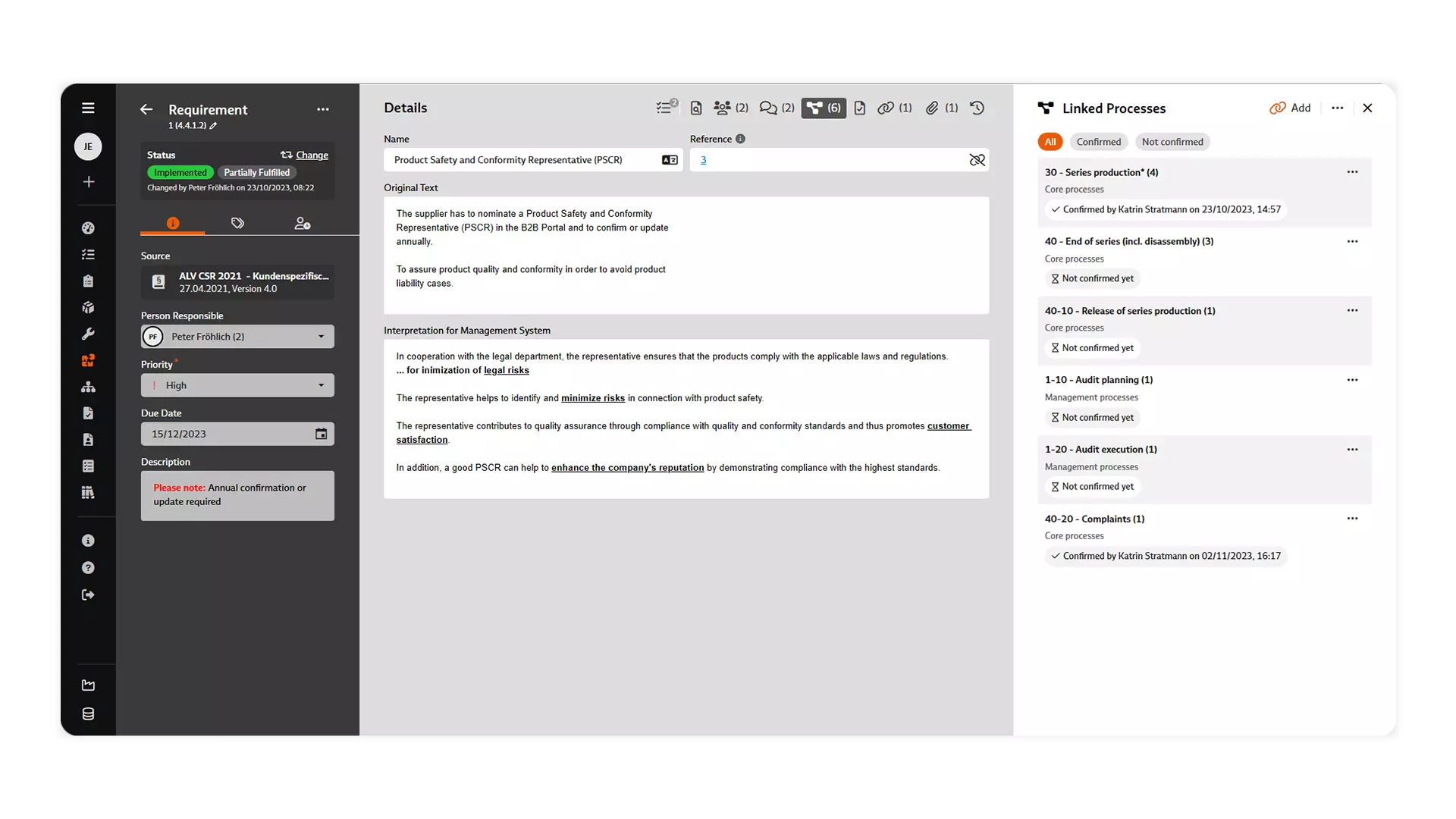The image size is (1456, 819).
Task: Open the task list sidebar icon
Action: [x=88, y=255]
